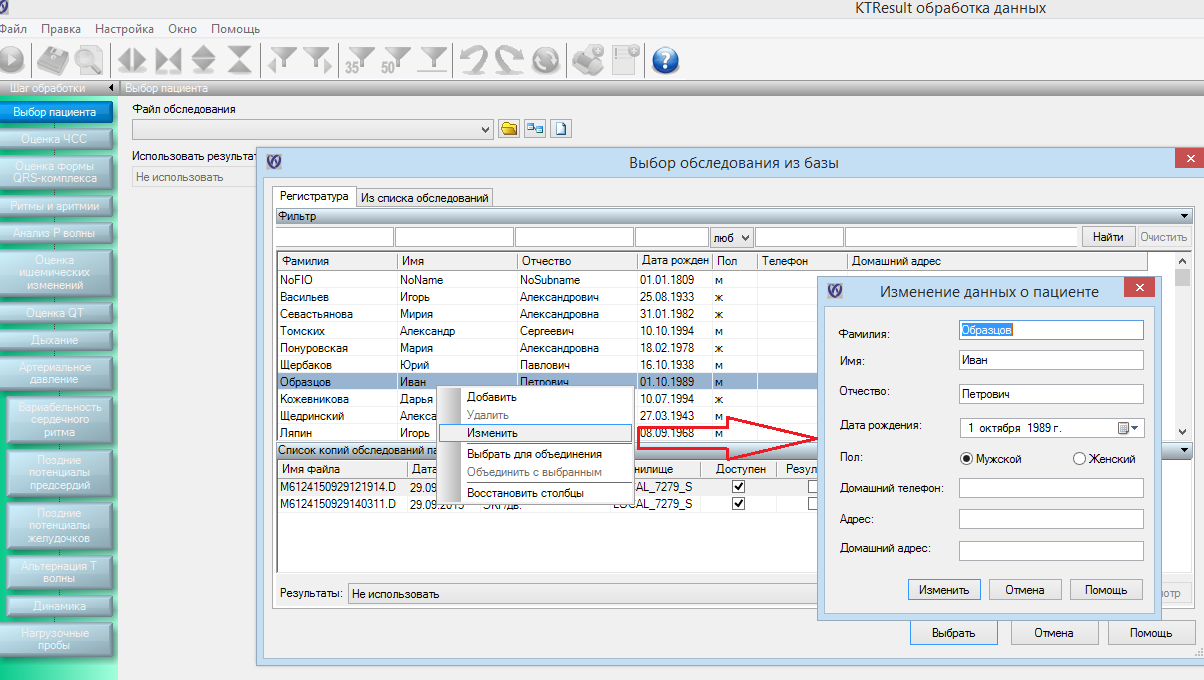The width and height of the screenshot is (1204, 680).
Task: Click Отмена in patient edit dialog
Action: pyautogui.click(x=1025, y=589)
